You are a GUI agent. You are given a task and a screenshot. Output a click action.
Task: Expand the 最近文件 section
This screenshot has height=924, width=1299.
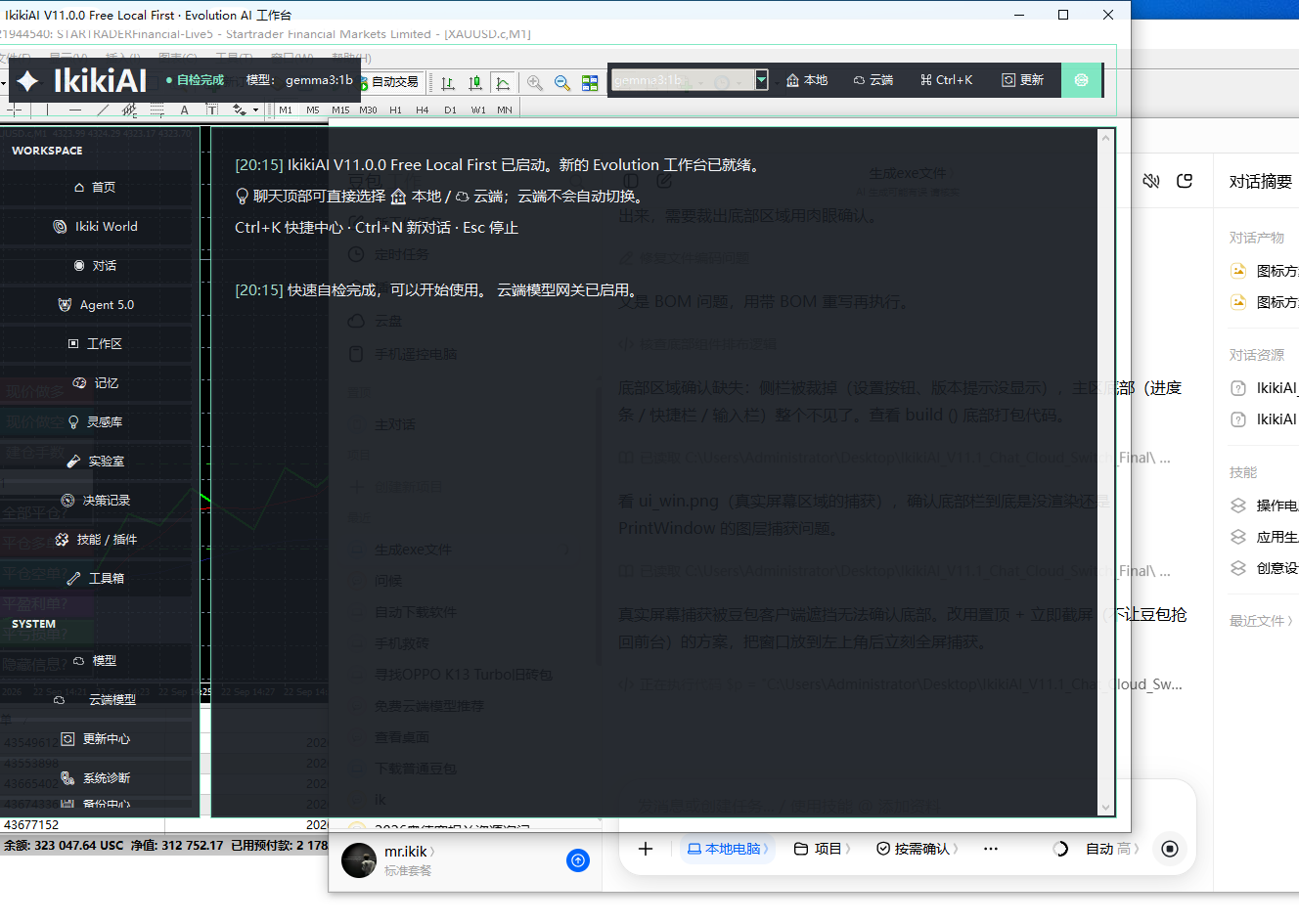click(x=1261, y=621)
